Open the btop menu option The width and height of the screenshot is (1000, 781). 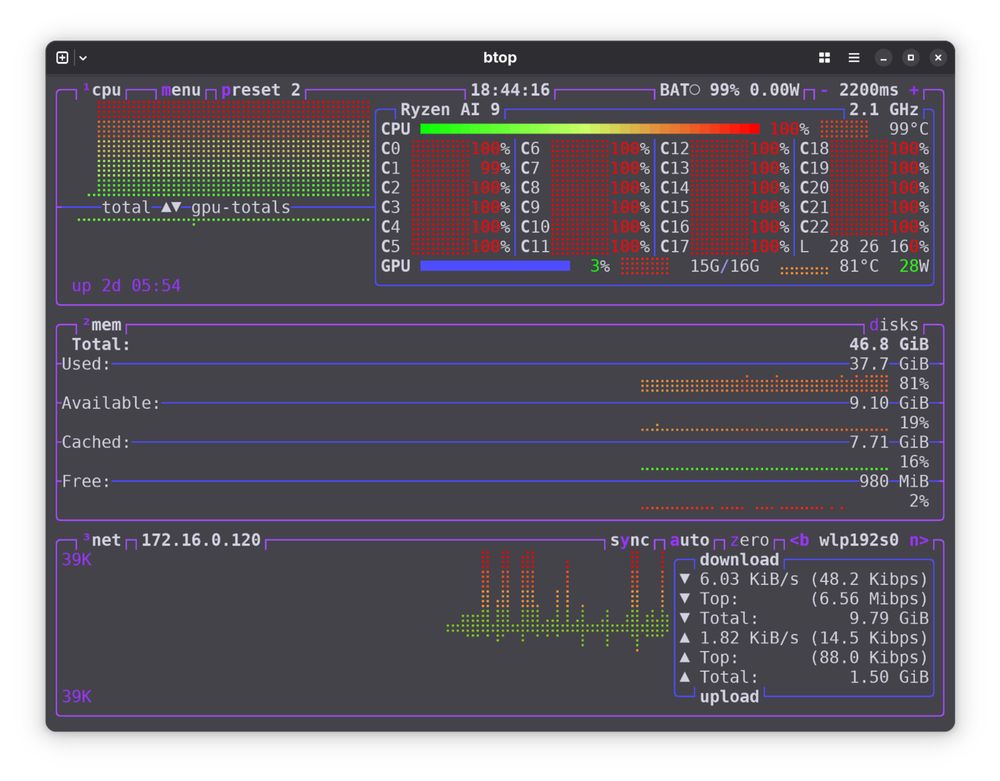pyautogui.click(x=181, y=91)
